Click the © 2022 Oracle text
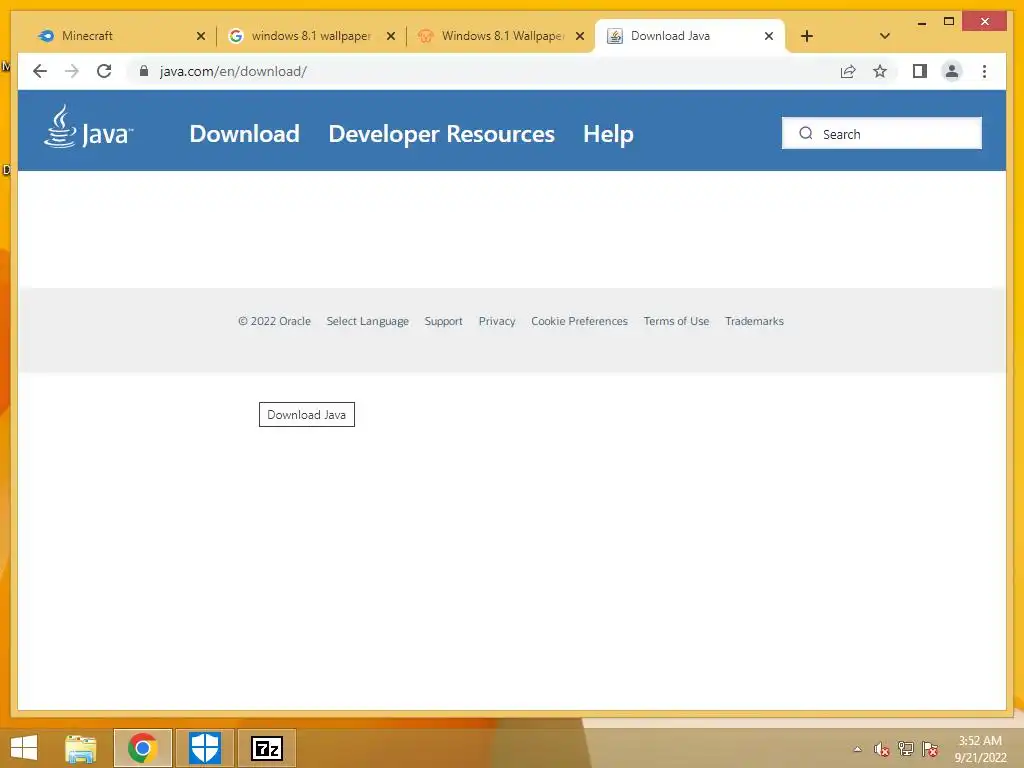Screen dimensions: 1024x768 click(x=274, y=321)
